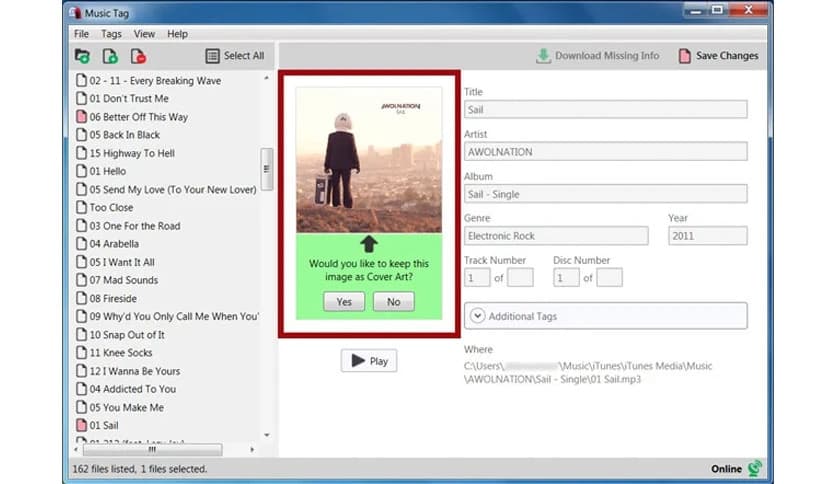Click the Download Missing Info arrow icon
This screenshot has height=484, width=836.
click(543, 55)
